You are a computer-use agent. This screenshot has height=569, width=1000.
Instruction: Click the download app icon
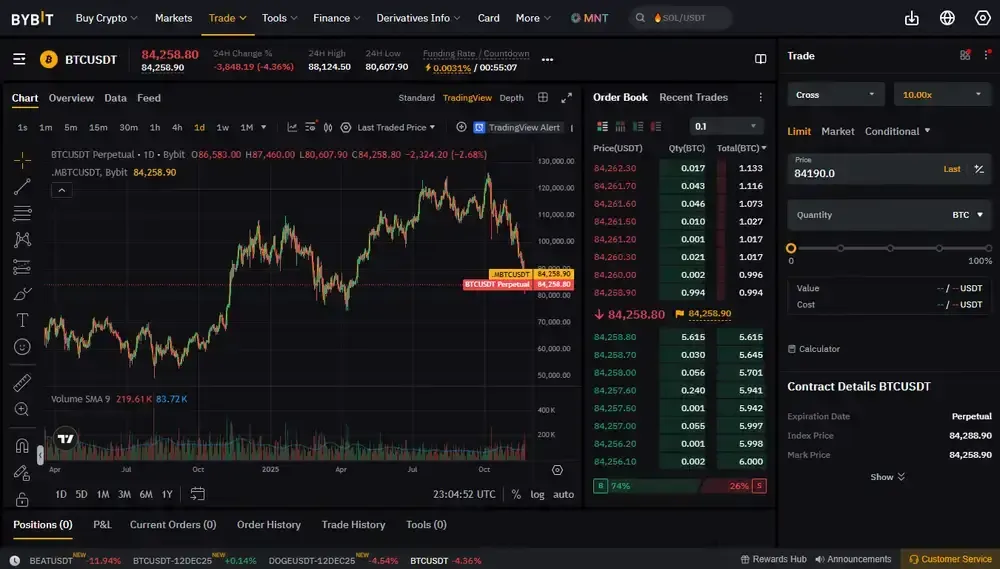tap(912, 18)
